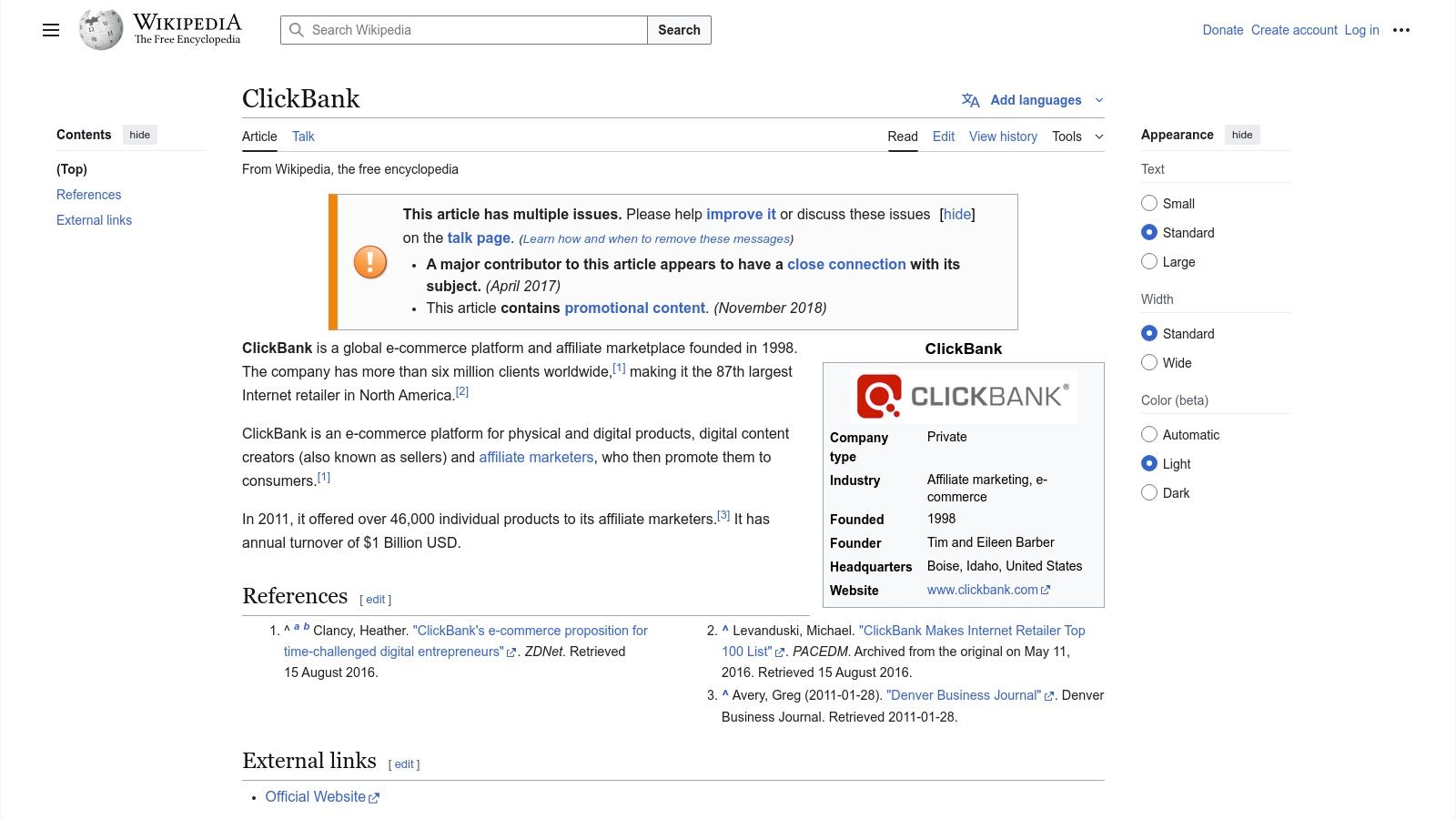The height and width of the screenshot is (819, 1456).
Task: Click the search magnifier icon
Action: [297, 30]
